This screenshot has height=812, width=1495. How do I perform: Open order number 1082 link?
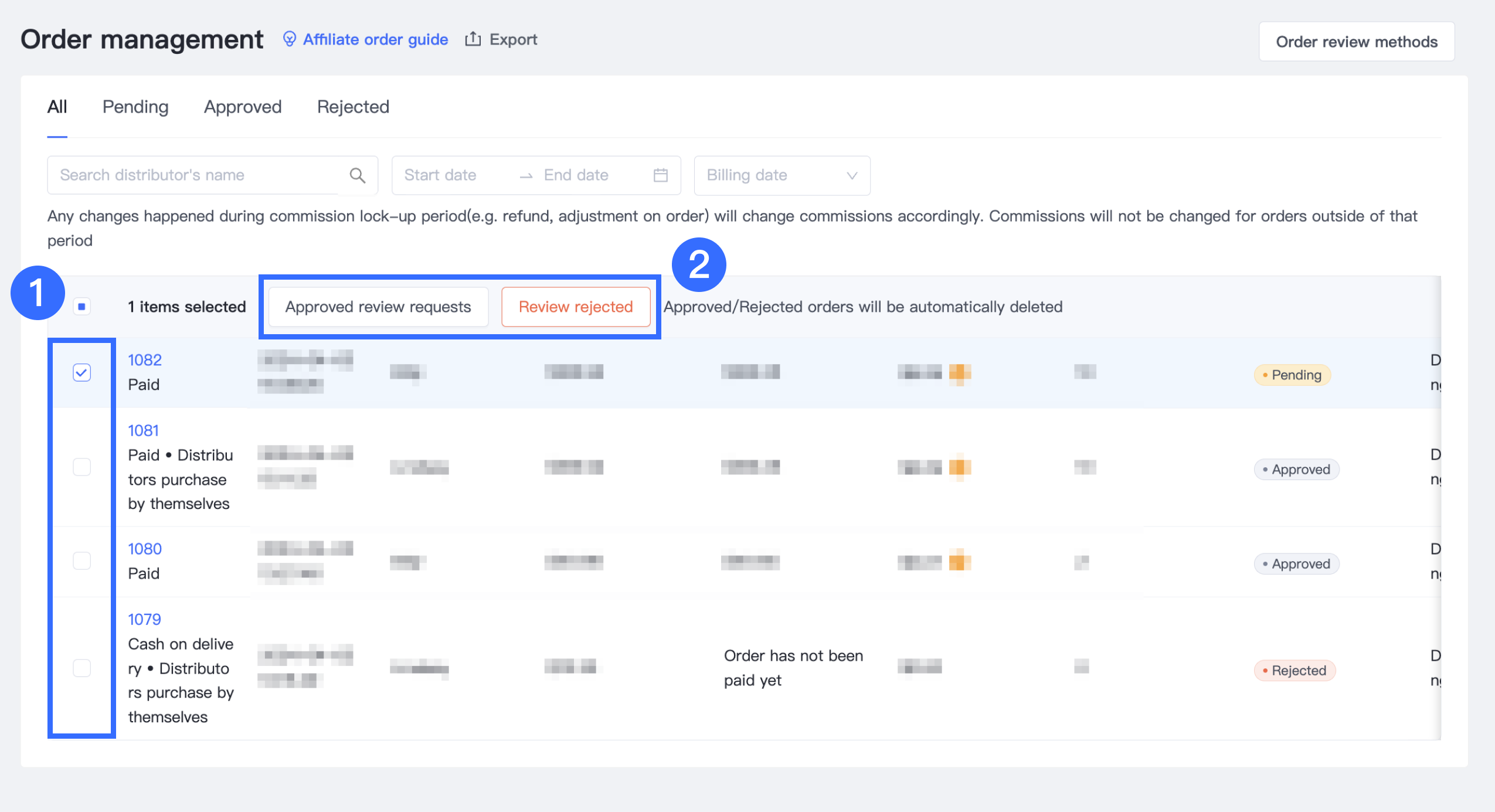click(x=145, y=360)
